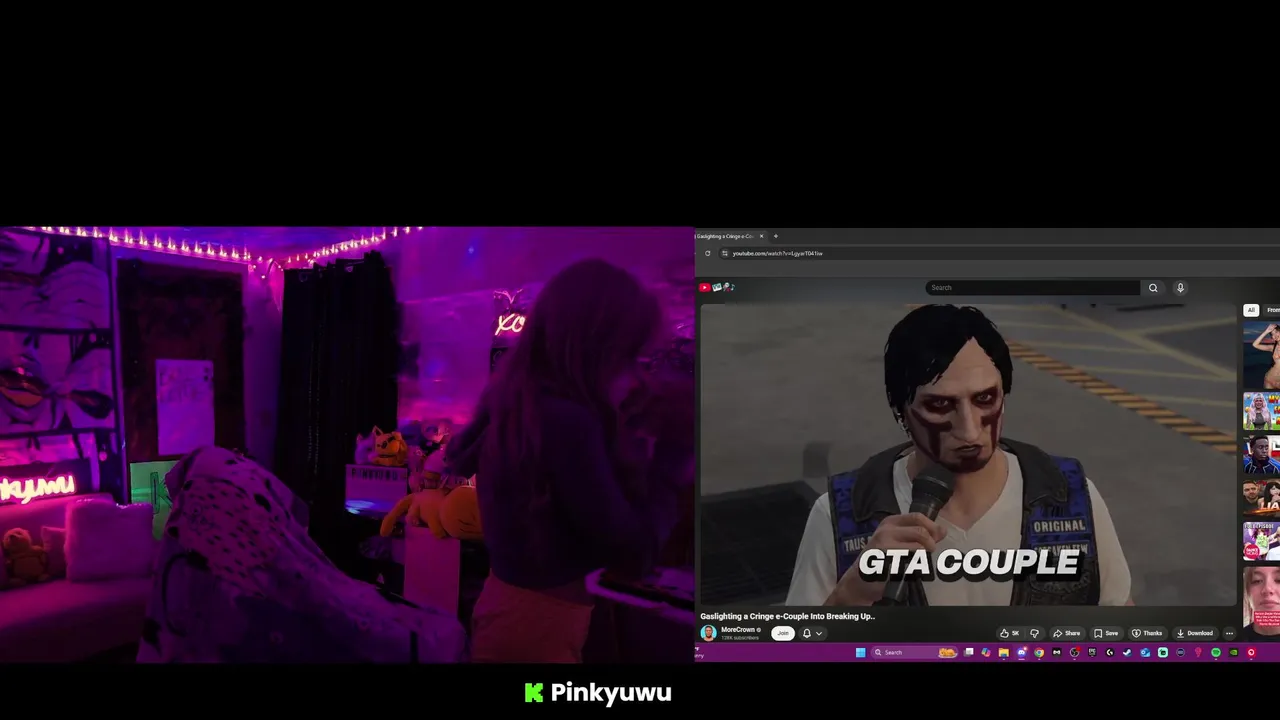
Task: Open a new browser tab with plus
Action: pos(775,236)
